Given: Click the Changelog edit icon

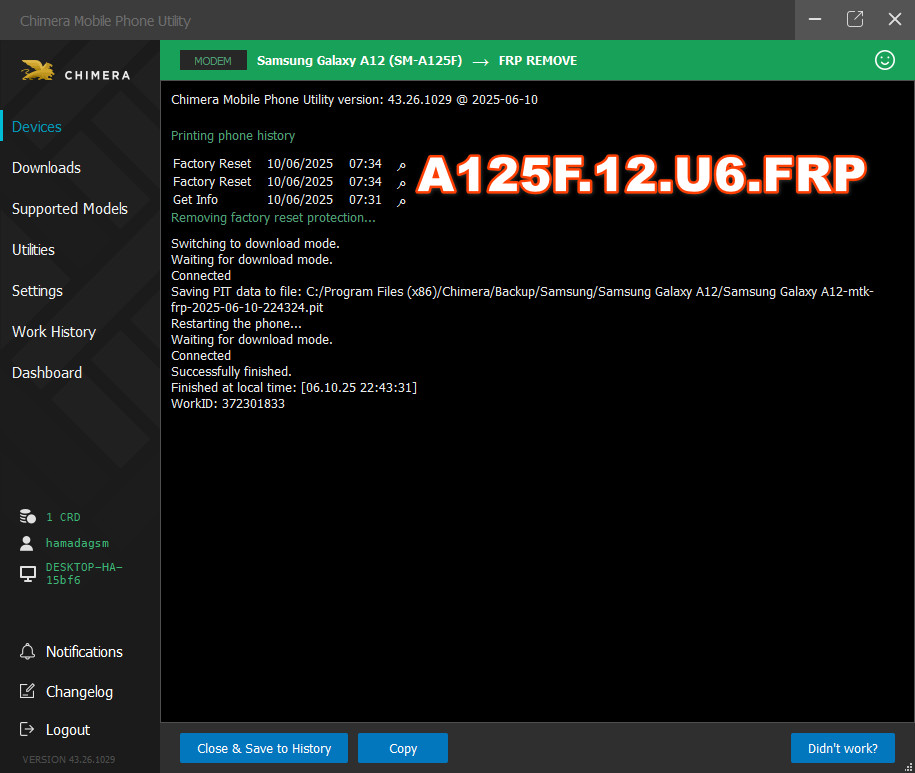Looking at the screenshot, I should [27, 691].
